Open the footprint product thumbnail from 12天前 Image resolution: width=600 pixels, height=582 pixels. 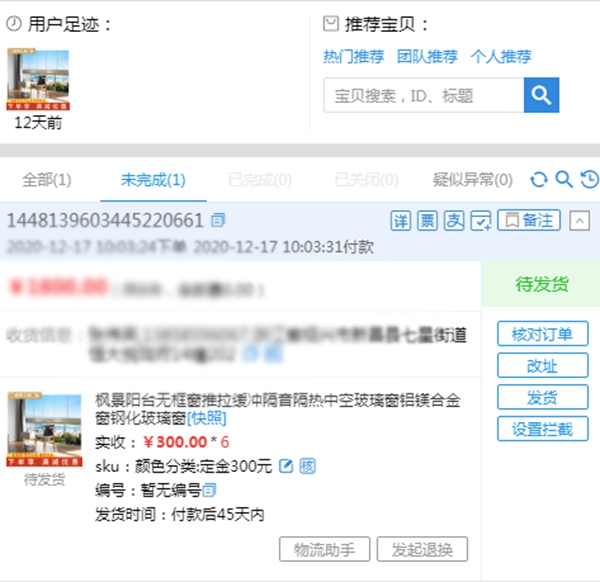pos(38,79)
